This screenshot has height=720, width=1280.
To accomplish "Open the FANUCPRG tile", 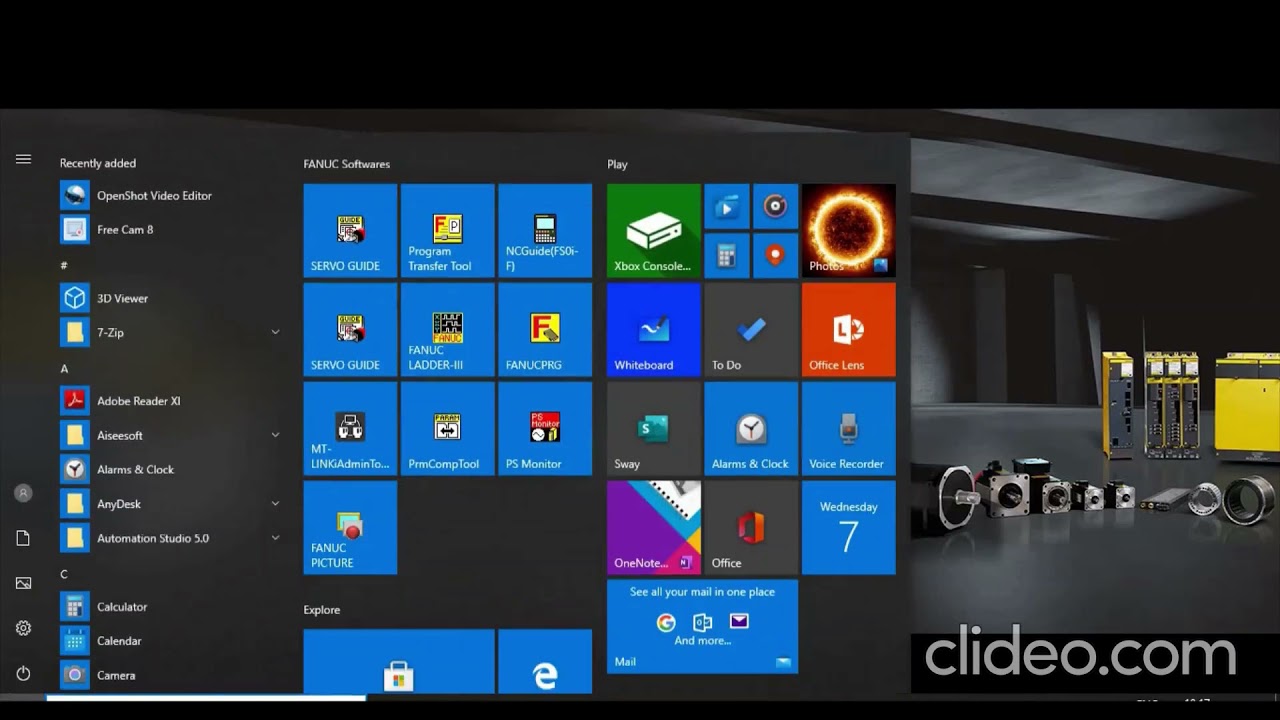I will pos(545,330).
